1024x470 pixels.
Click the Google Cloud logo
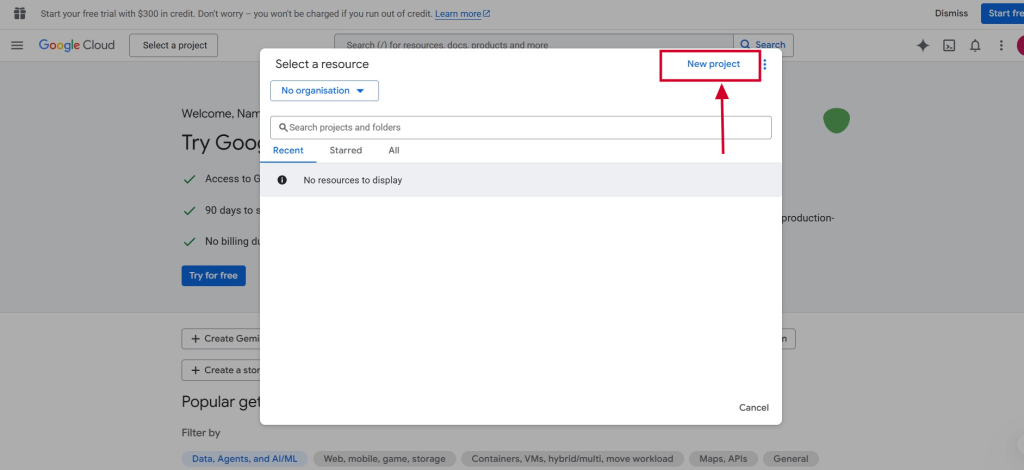[76, 45]
